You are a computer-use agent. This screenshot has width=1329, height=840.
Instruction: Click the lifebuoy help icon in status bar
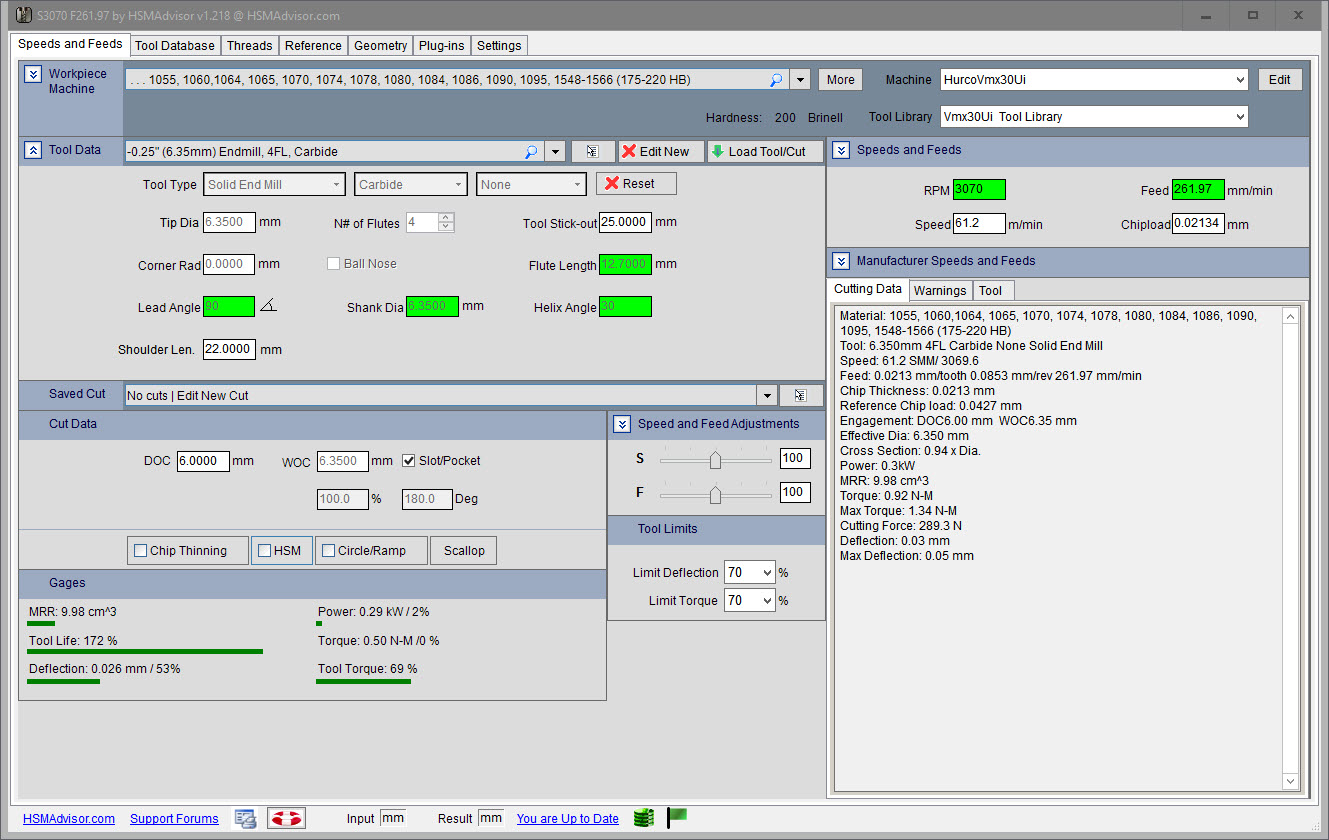tap(286, 818)
